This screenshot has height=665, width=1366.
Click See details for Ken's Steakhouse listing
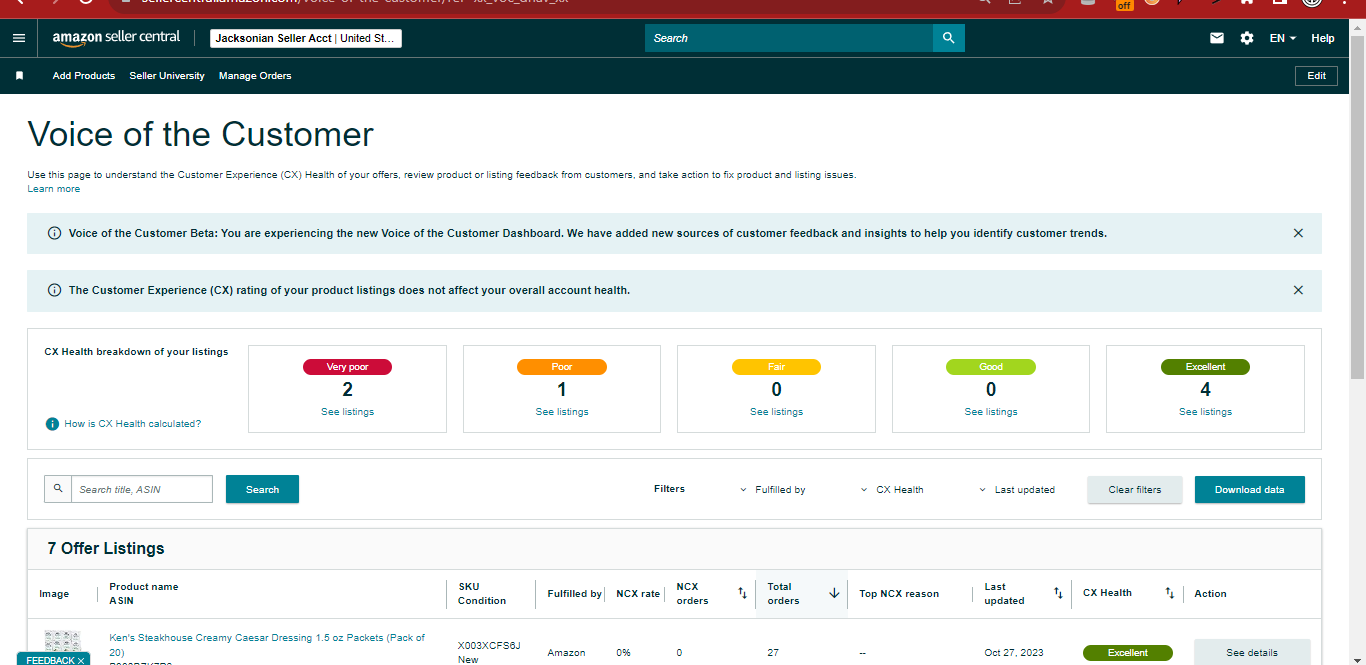coord(1252,652)
